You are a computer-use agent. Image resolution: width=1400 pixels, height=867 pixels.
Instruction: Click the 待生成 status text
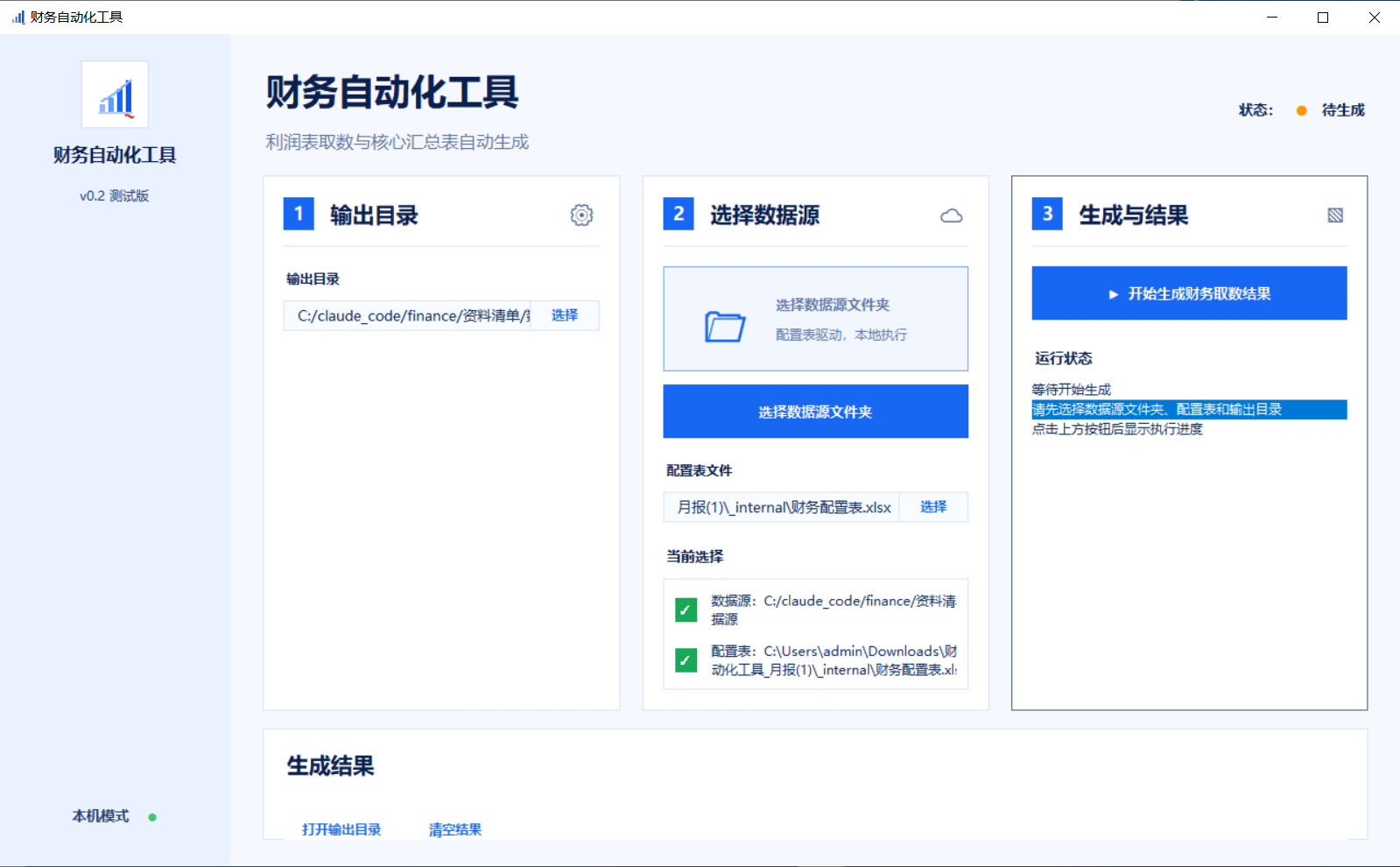[1343, 110]
